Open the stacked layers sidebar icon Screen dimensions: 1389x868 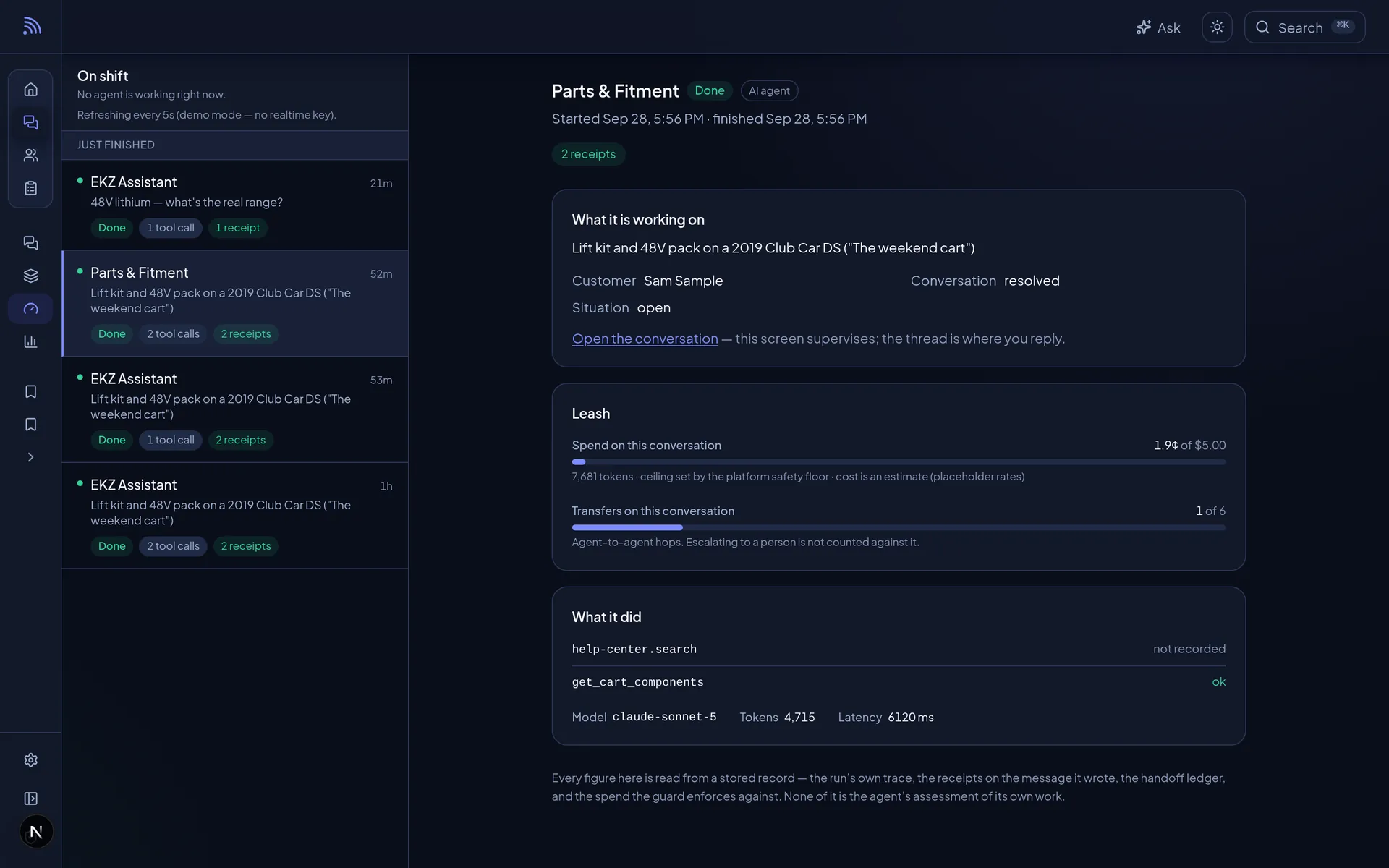(x=30, y=276)
